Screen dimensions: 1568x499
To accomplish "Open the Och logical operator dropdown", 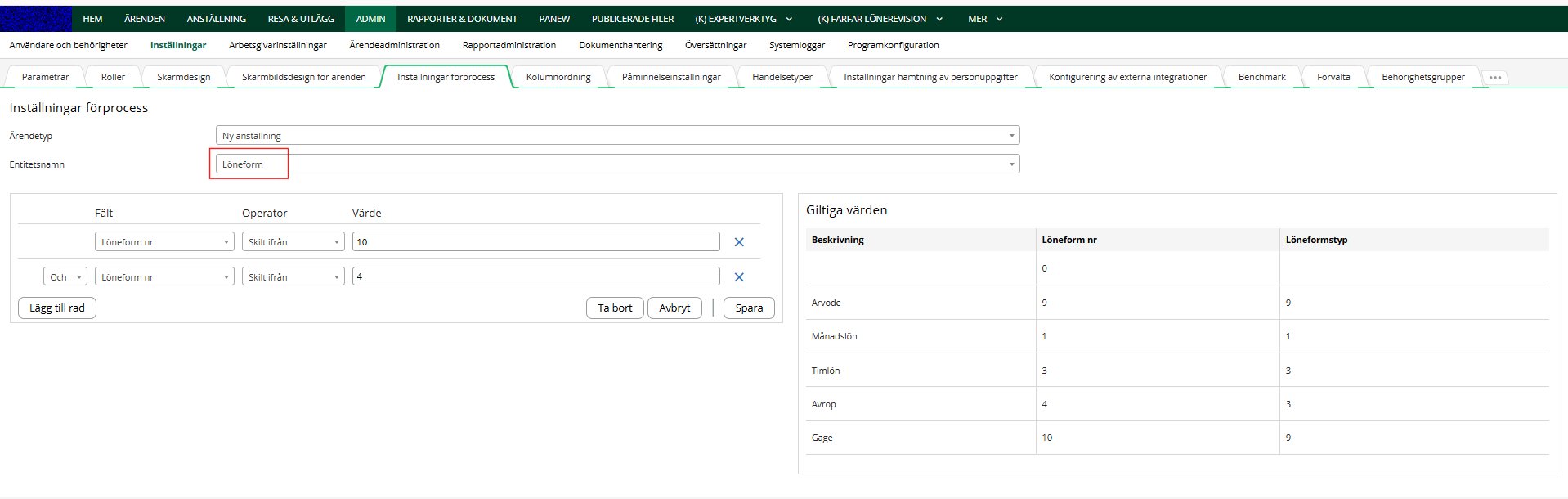I will tap(65, 277).
